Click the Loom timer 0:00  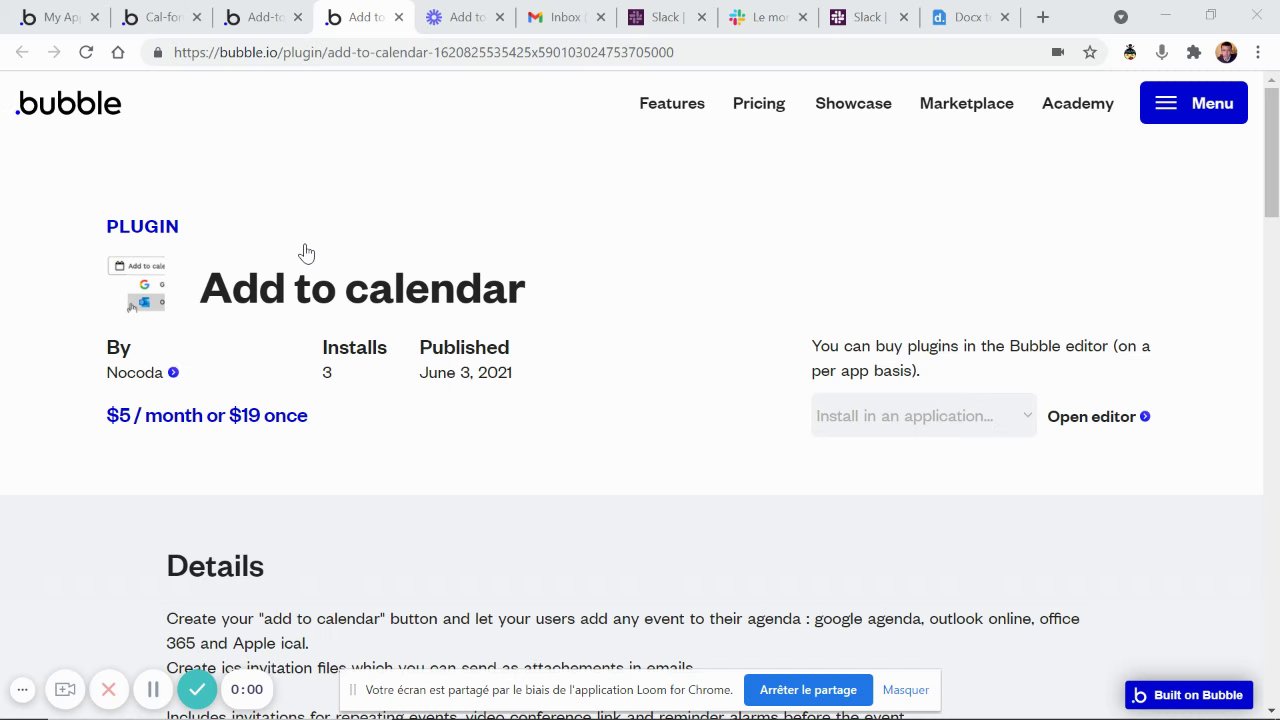[x=247, y=689]
